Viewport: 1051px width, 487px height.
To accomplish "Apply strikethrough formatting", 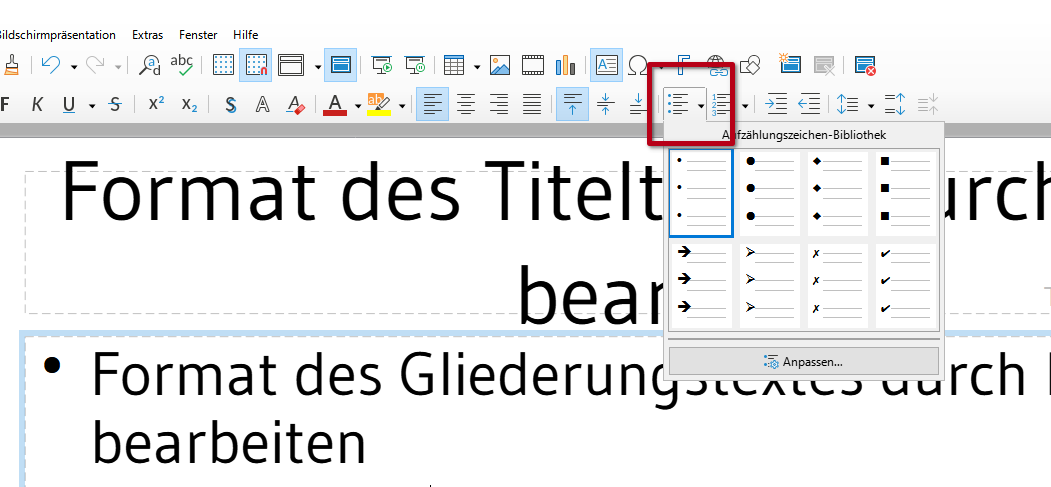I will click(x=115, y=104).
